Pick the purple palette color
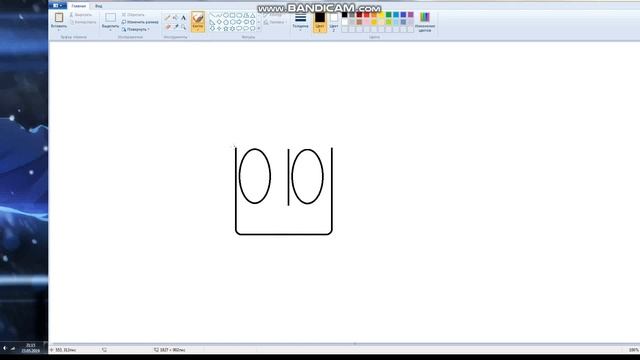The height and width of the screenshot is (360, 640). coord(411,15)
